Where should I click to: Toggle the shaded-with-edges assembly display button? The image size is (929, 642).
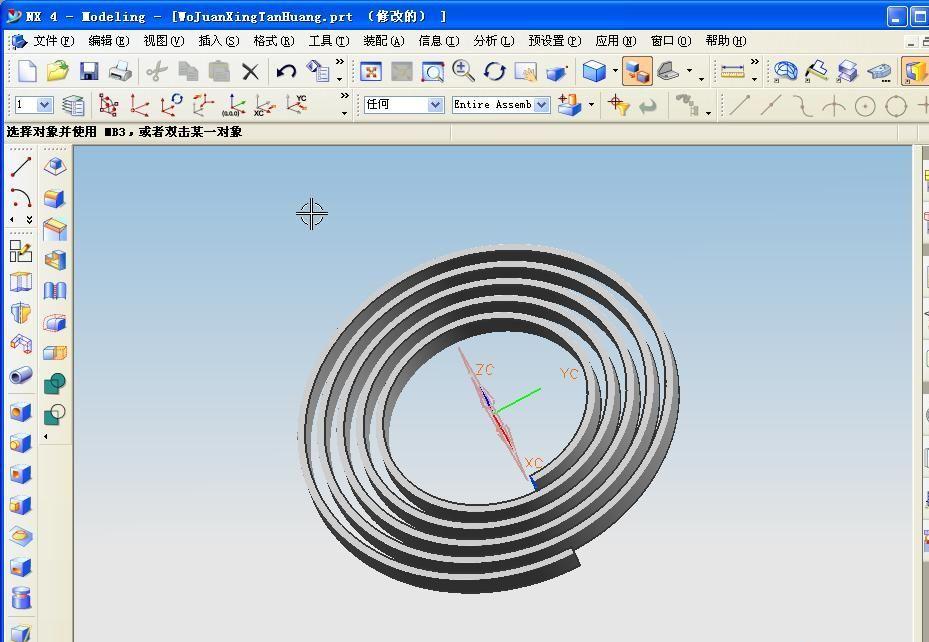(x=636, y=71)
